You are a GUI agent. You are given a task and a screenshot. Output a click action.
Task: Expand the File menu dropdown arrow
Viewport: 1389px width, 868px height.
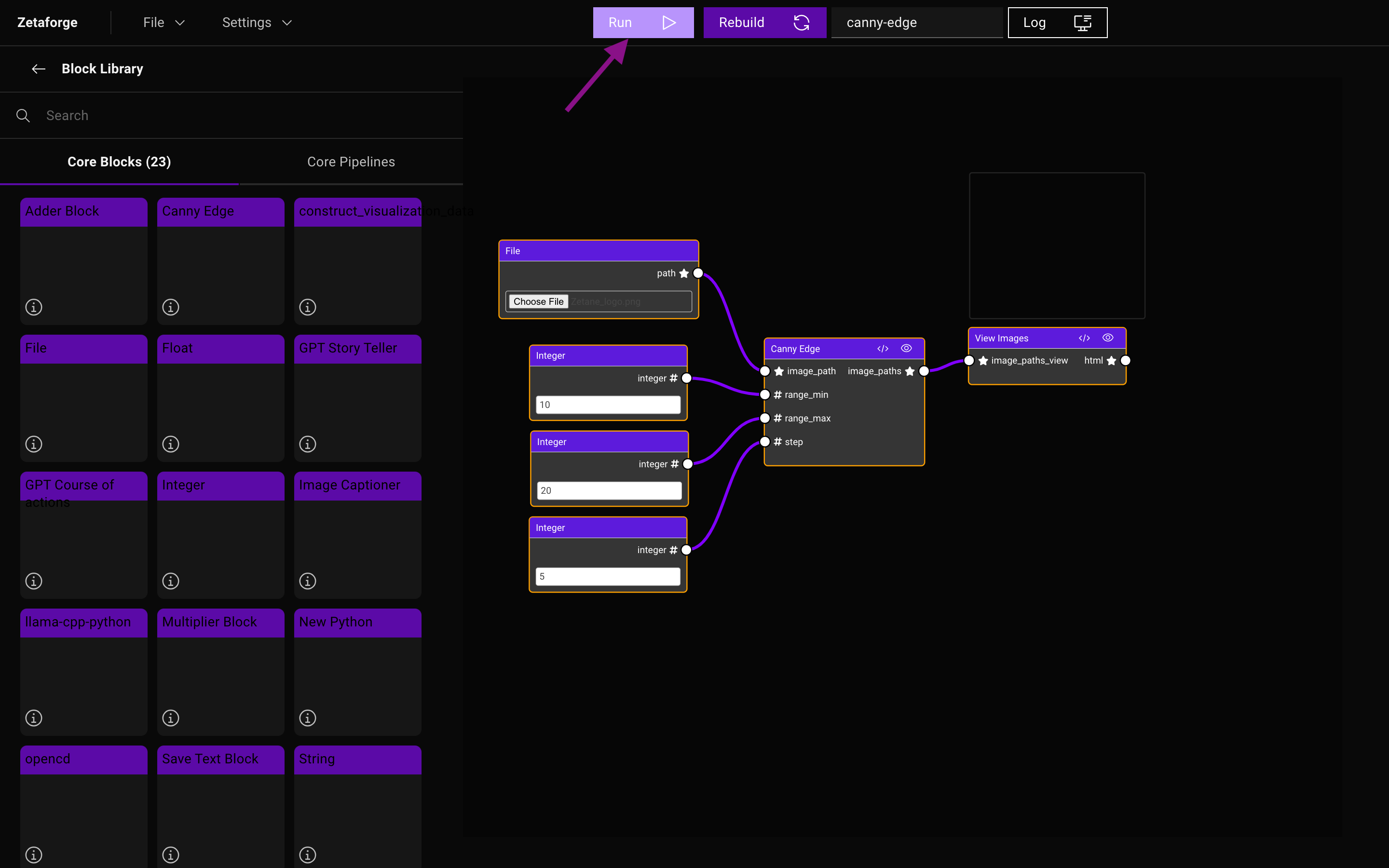(179, 22)
